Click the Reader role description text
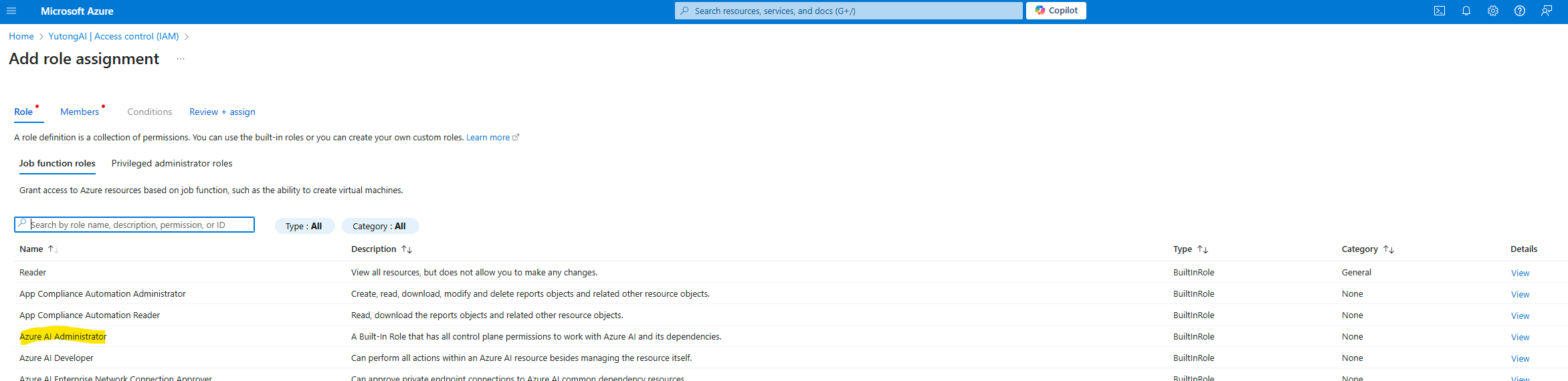 [474, 272]
